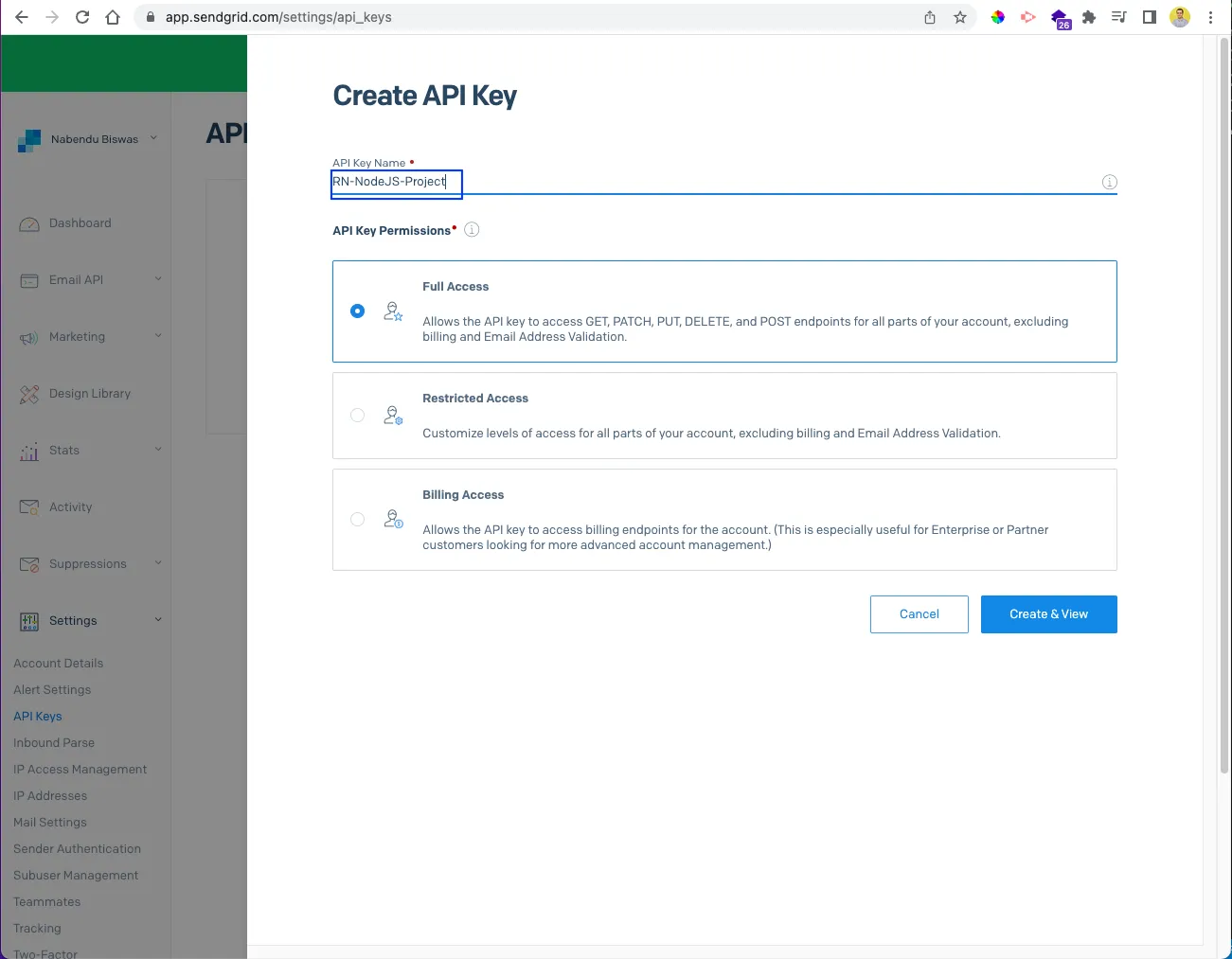
Task: Select the Full Access radio button
Action: tap(357, 311)
